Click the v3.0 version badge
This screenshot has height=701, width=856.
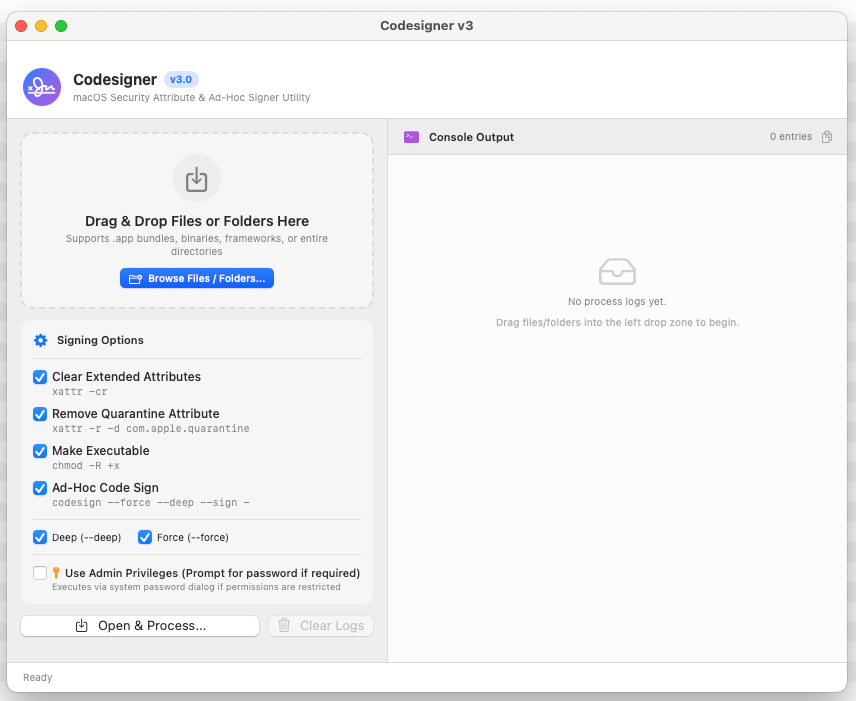181,80
